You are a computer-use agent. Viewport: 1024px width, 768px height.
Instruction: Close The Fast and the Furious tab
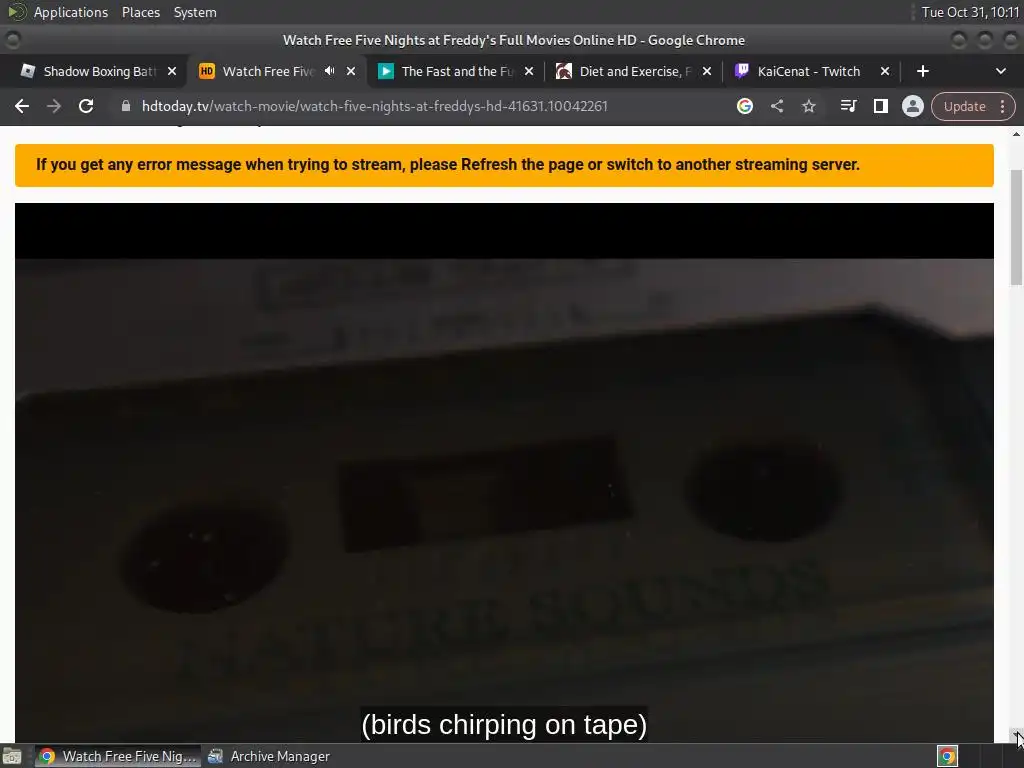tap(529, 71)
